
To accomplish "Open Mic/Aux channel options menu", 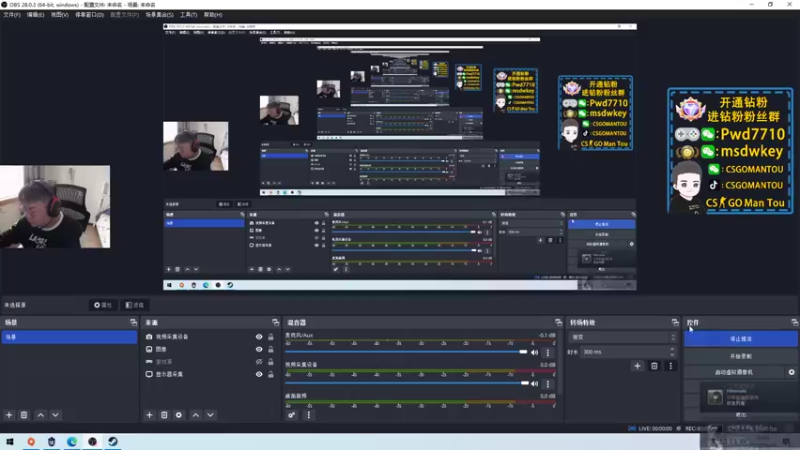I will click(x=548, y=353).
